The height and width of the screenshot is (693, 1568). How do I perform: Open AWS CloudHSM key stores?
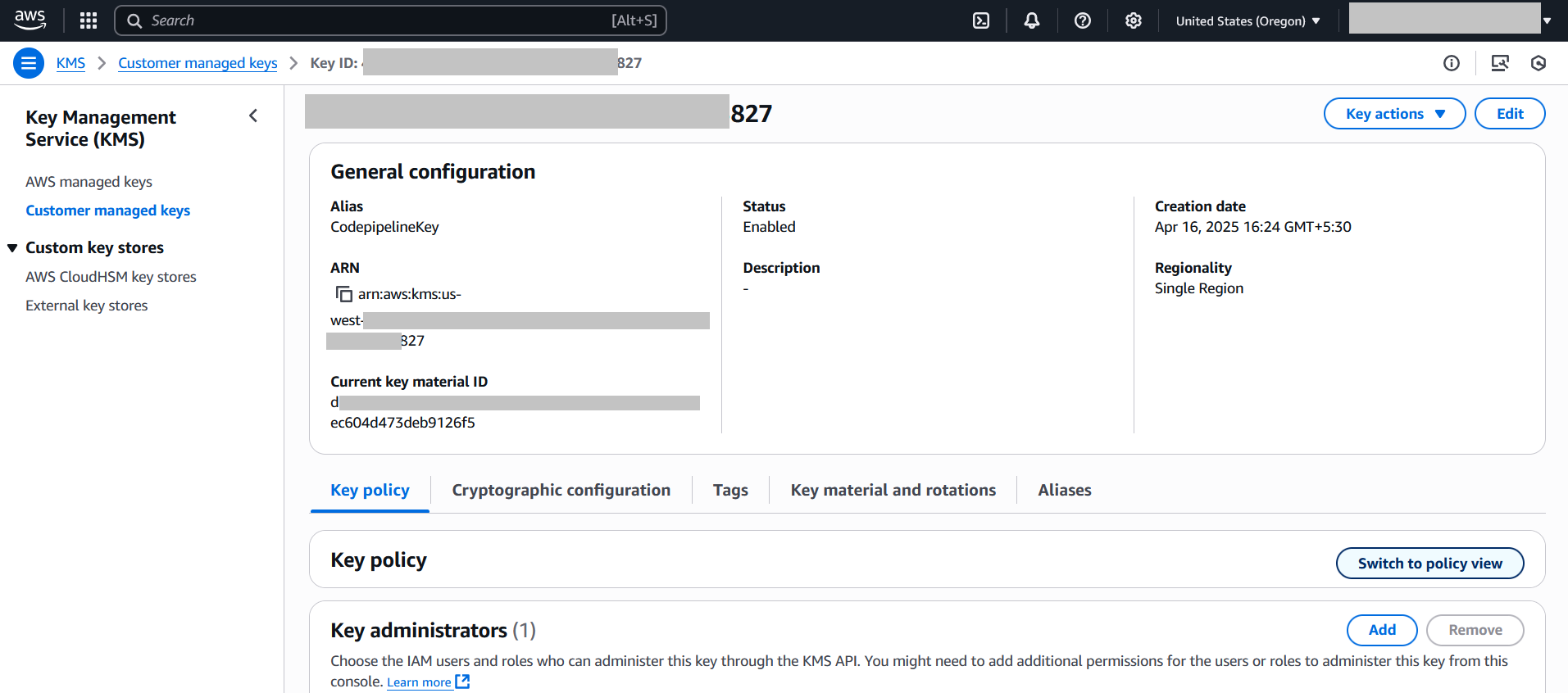click(111, 277)
